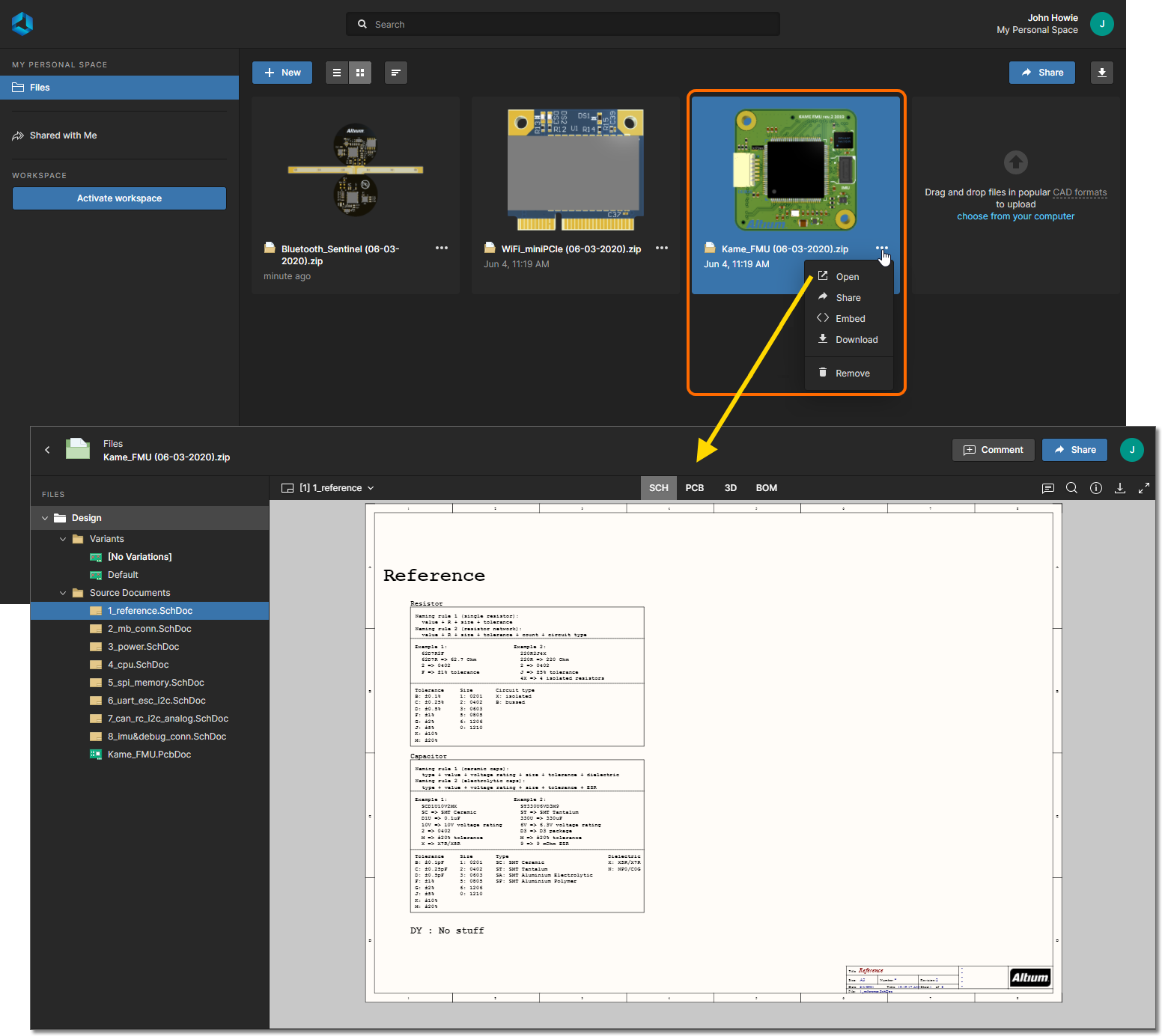
Task: Open the viewer search magnifier icon
Action: (x=1071, y=488)
